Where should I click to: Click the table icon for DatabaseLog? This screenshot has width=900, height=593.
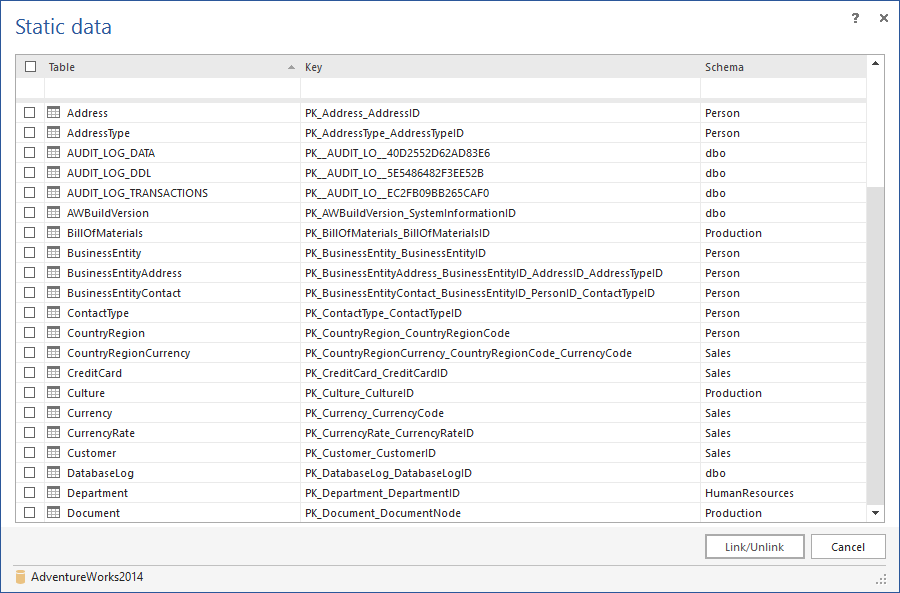point(54,473)
